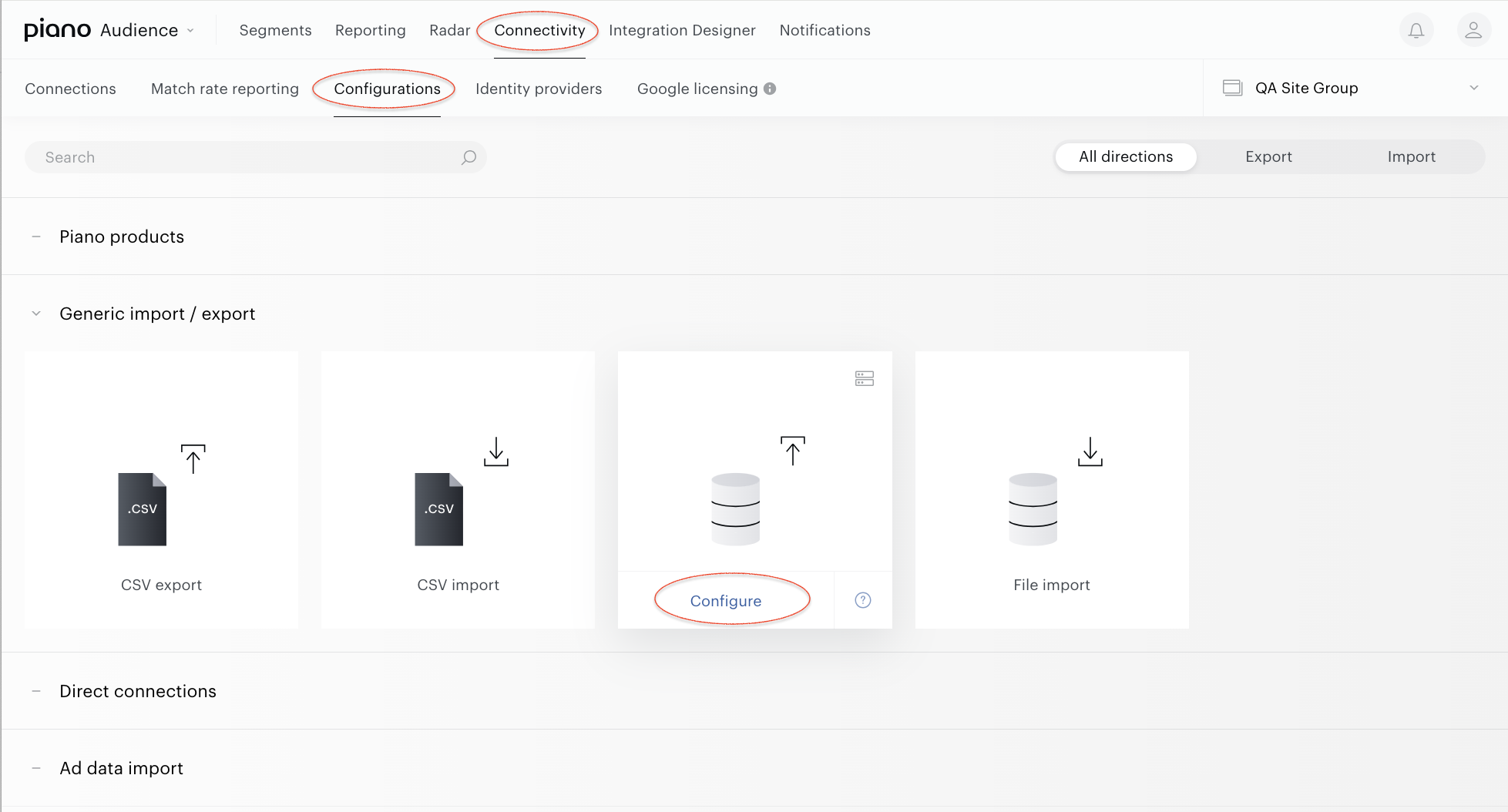Screen dimensions: 1508x812
Task: Click the download arrow on the CSV import card
Action: (496, 451)
